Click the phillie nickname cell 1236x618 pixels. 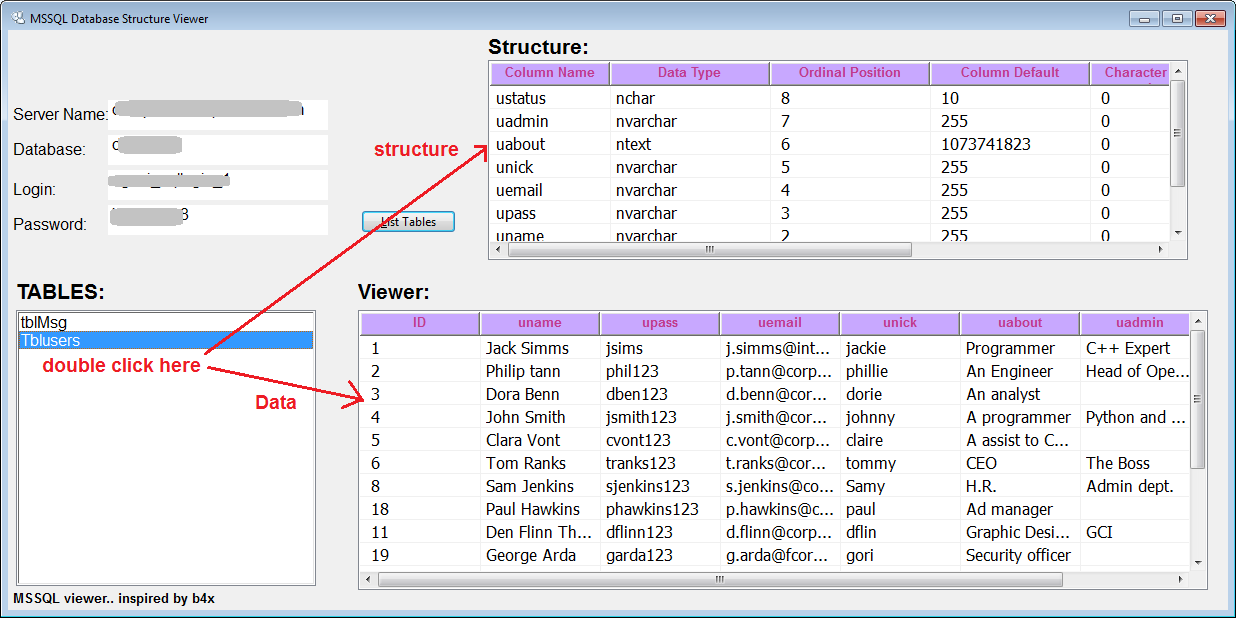tap(900, 371)
